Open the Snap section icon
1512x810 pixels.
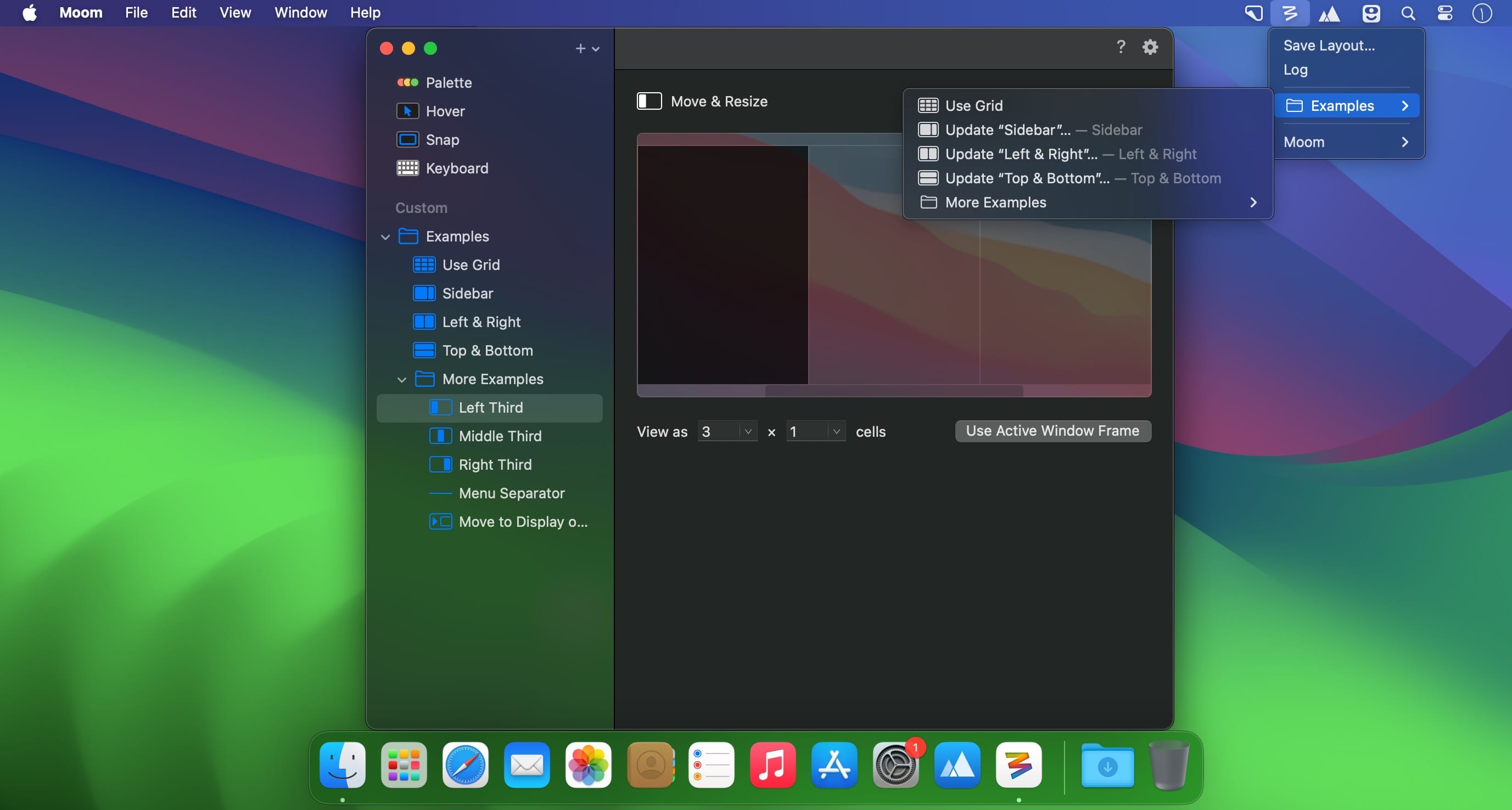click(x=407, y=139)
